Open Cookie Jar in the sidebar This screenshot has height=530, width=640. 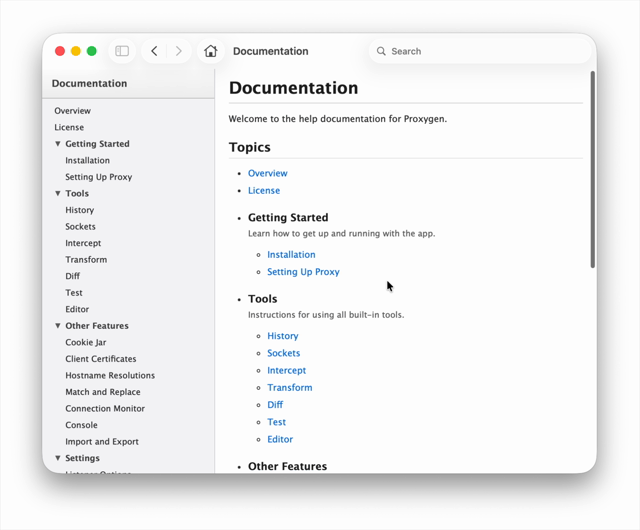pyautogui.click(x=86, y=342)
